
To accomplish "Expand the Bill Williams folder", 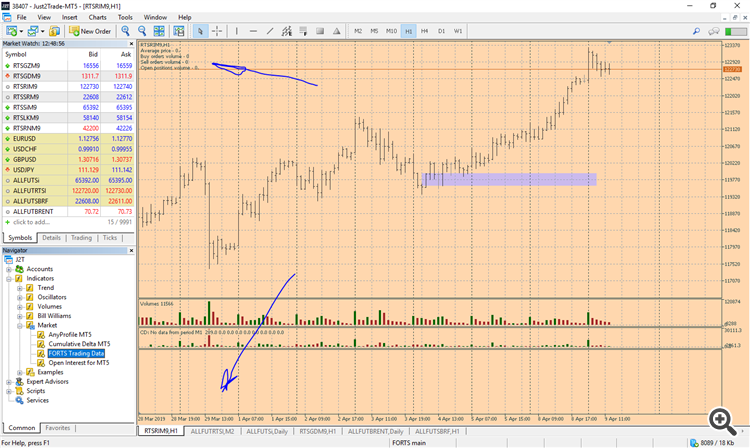I will click(20, 316).
